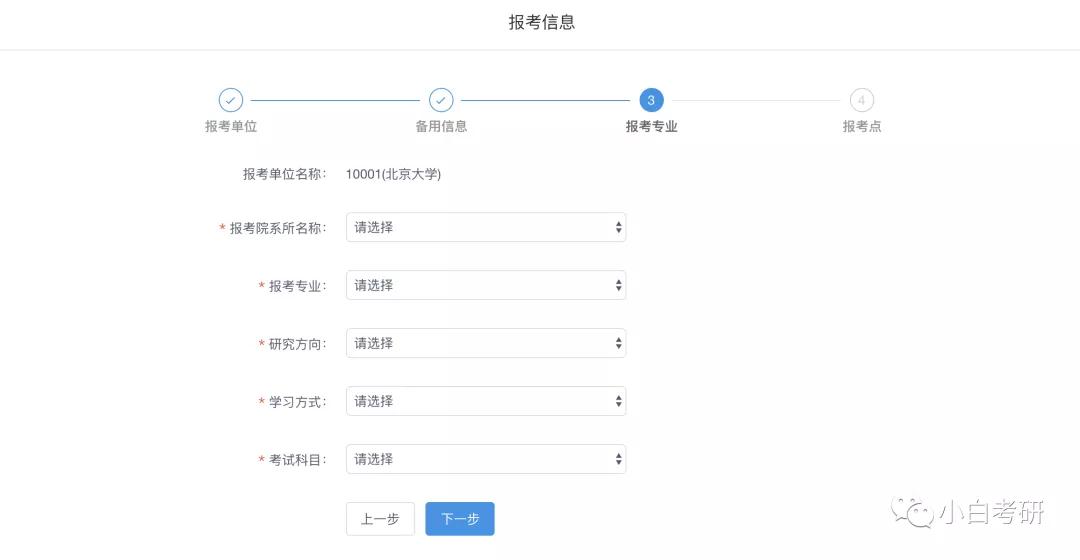The height and width of the screenshot is (560, 1080).
Task: Click the 上一步 button
Action: pyautogui.click(x=380, y=519)
